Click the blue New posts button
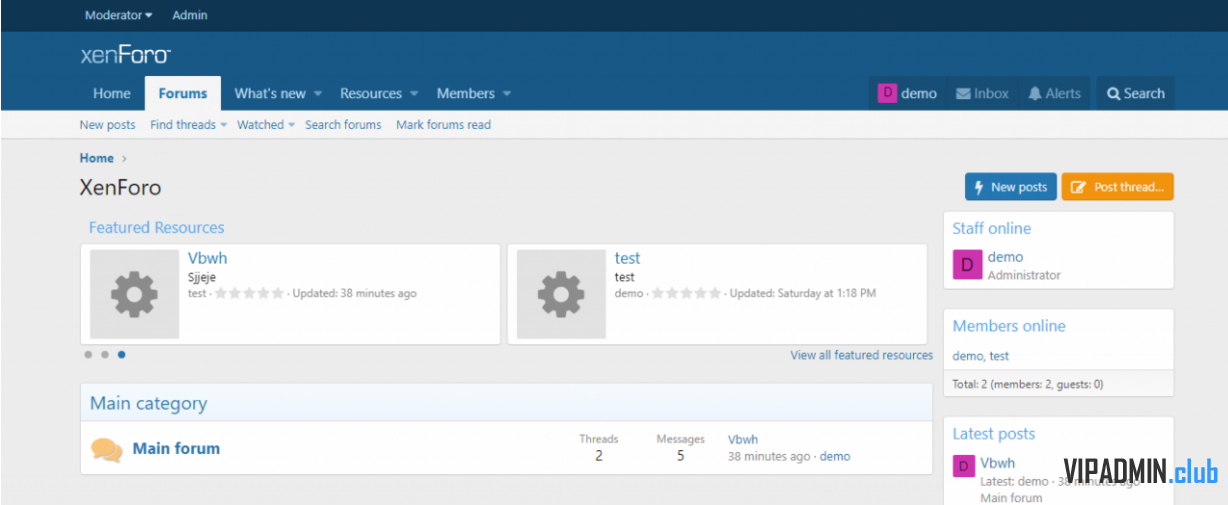The image size is (1228, 505). (1010, 187)
